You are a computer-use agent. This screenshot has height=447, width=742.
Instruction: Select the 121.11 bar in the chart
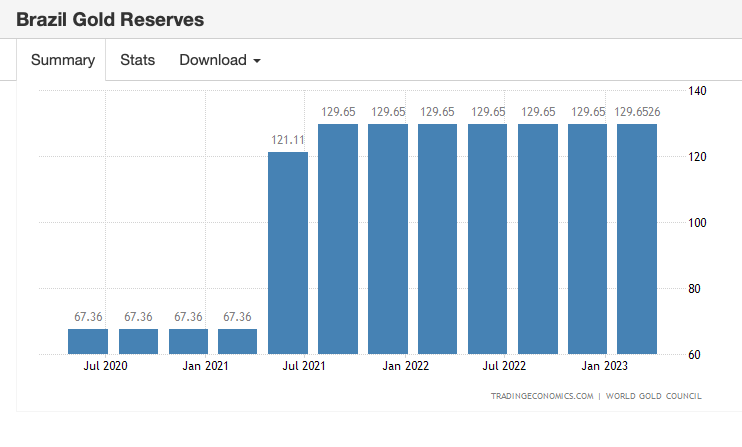pyautogui.click(x=287, y=253)
